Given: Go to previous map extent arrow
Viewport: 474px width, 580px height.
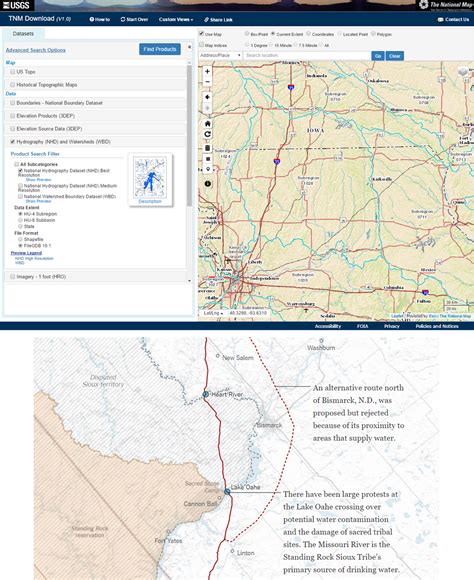Looking at the screenshot, I should click(x=208, y=97).
